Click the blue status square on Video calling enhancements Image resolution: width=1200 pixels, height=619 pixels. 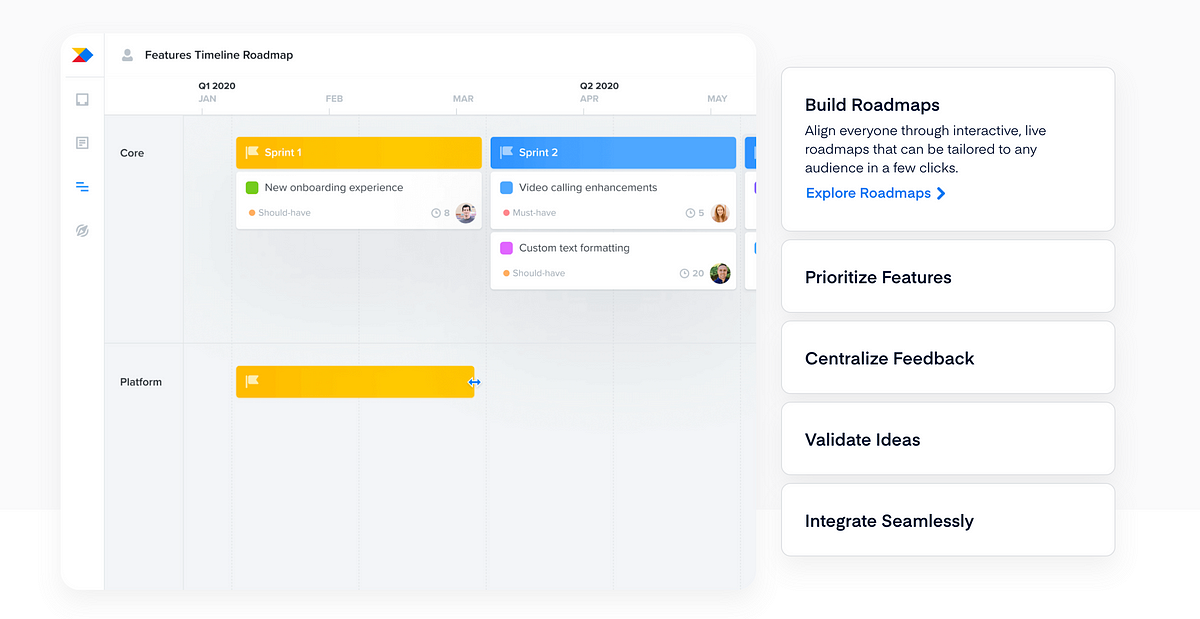(x=506, y=187)
